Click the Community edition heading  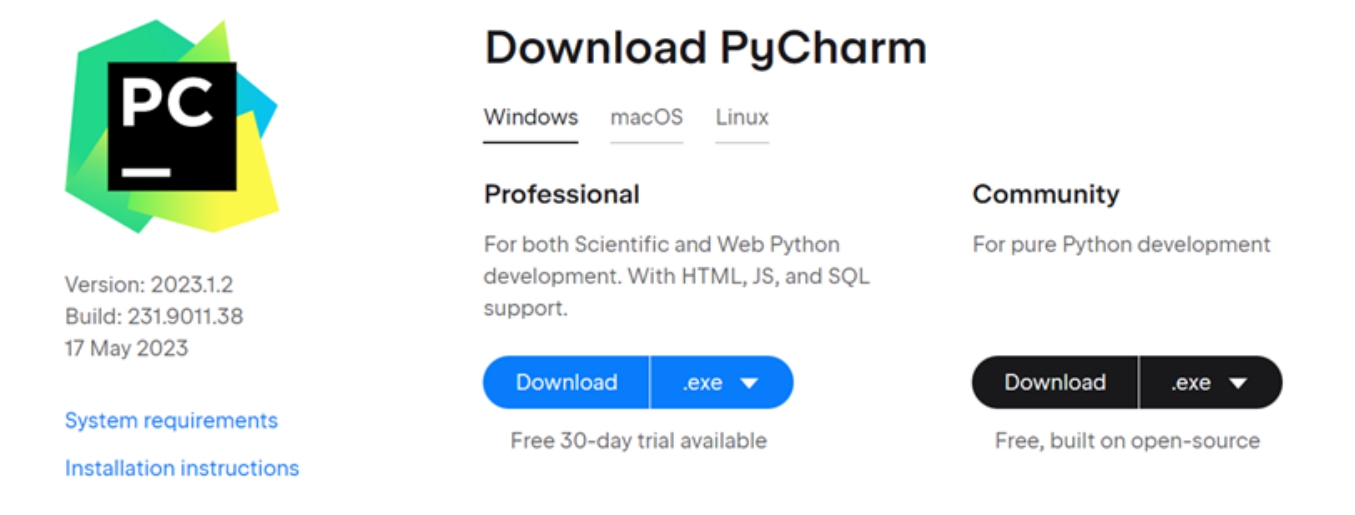coord(1046,194)
